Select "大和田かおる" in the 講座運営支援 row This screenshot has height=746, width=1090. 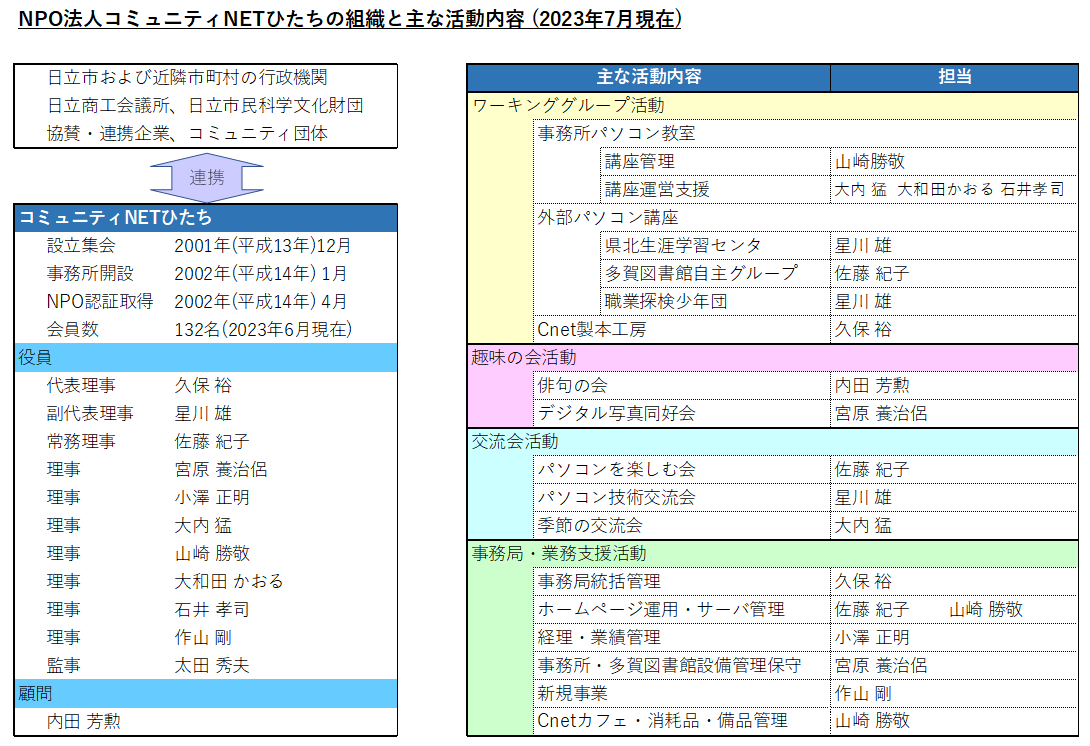point(945,189)
